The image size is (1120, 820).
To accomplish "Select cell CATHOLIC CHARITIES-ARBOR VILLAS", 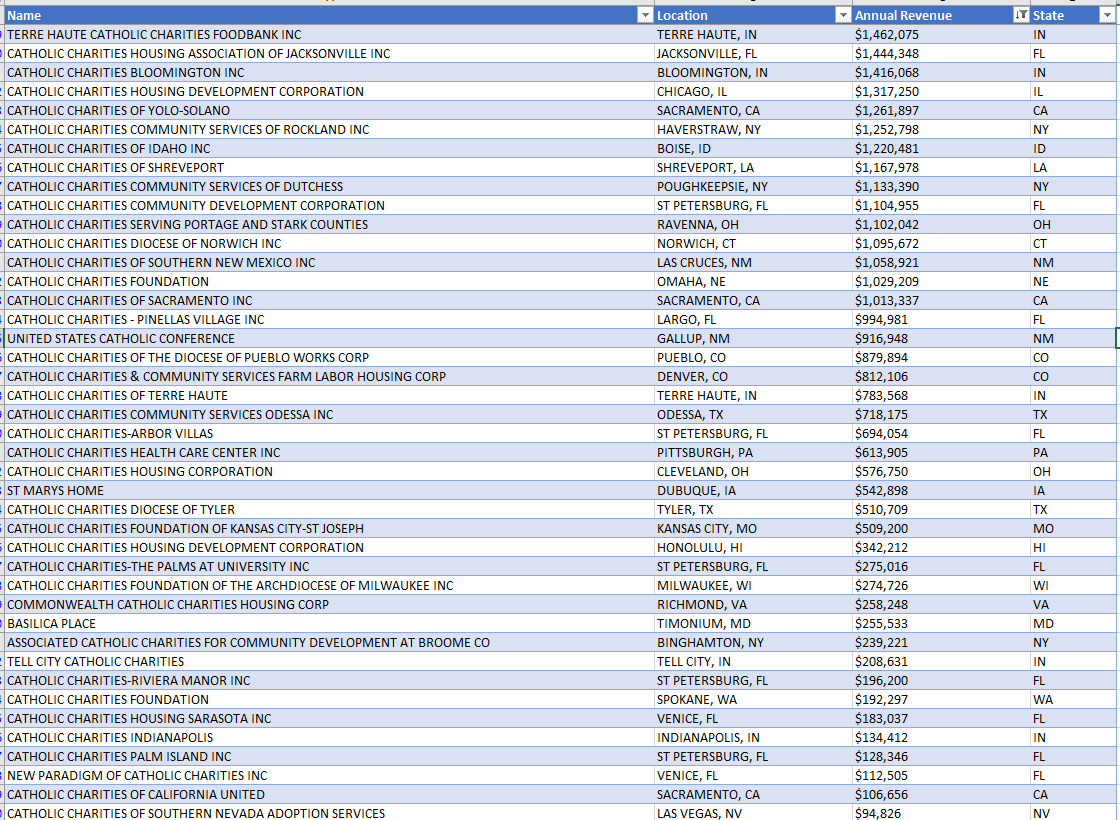I will [329, 434].
